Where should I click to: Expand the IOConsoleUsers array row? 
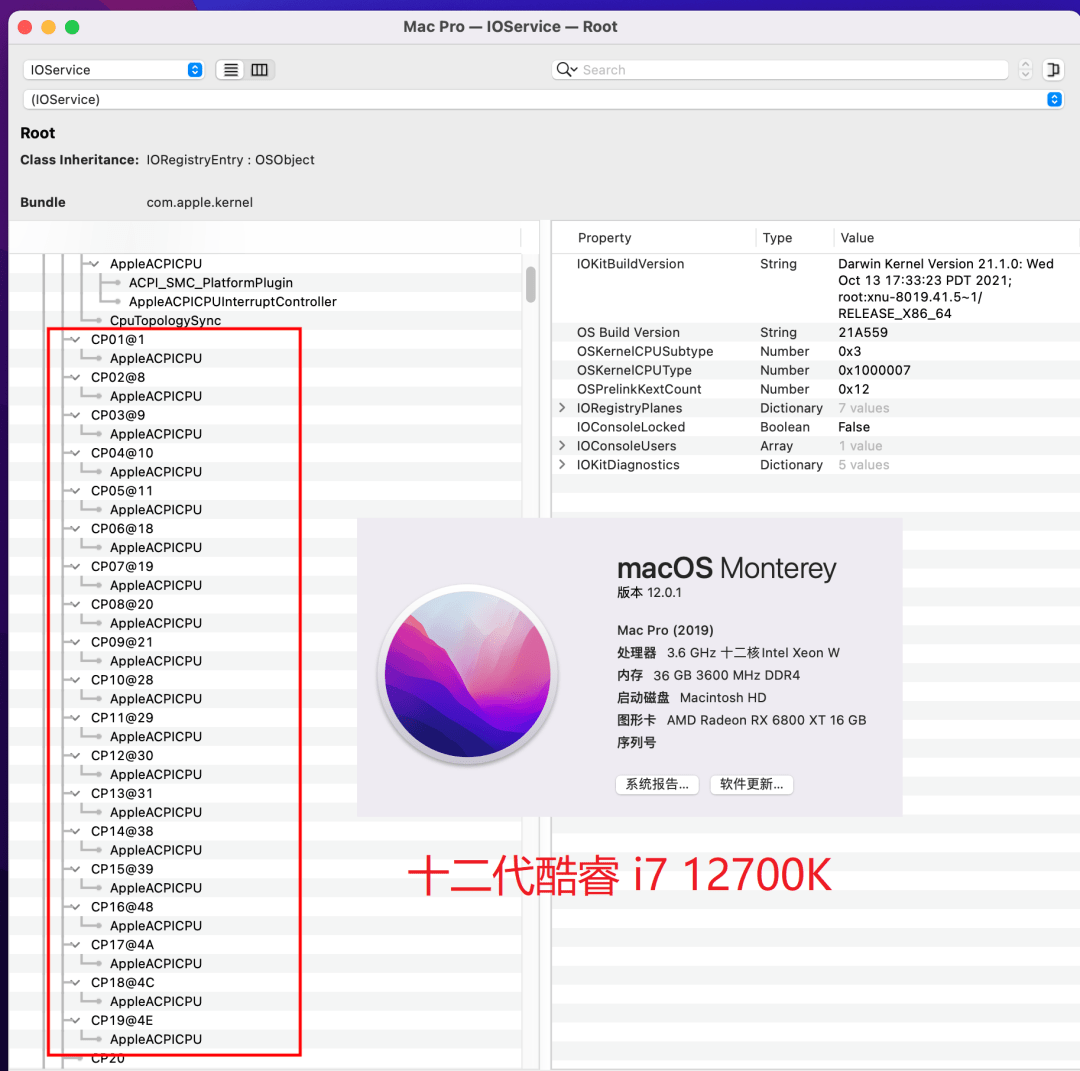pos(562,446)
